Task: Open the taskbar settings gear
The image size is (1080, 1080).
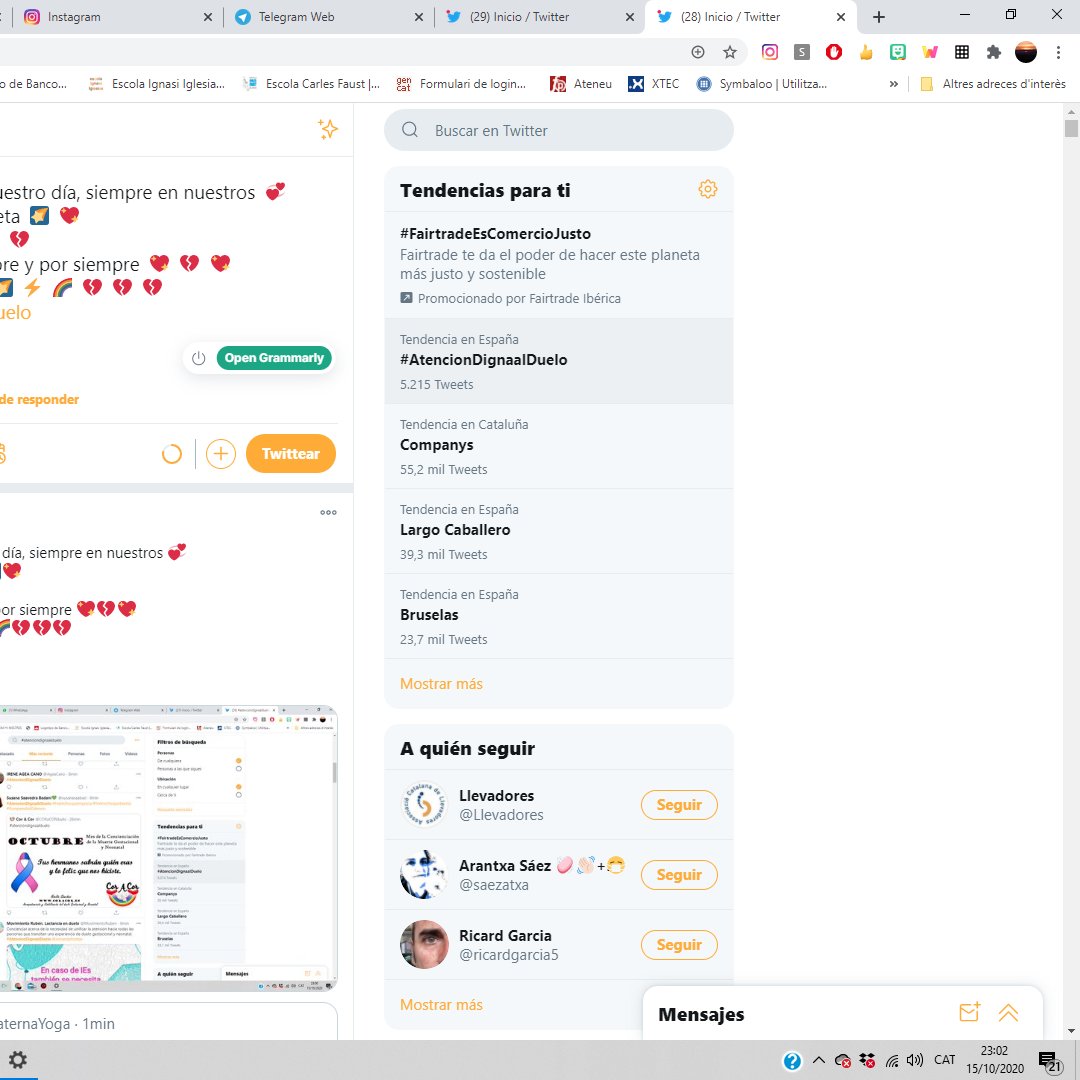Action: click(18, 1060)
